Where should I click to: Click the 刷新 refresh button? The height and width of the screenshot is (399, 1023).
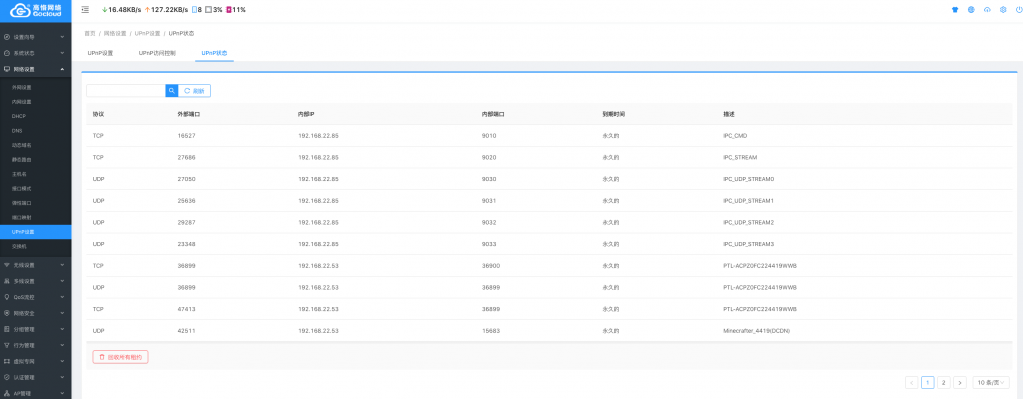194,91
